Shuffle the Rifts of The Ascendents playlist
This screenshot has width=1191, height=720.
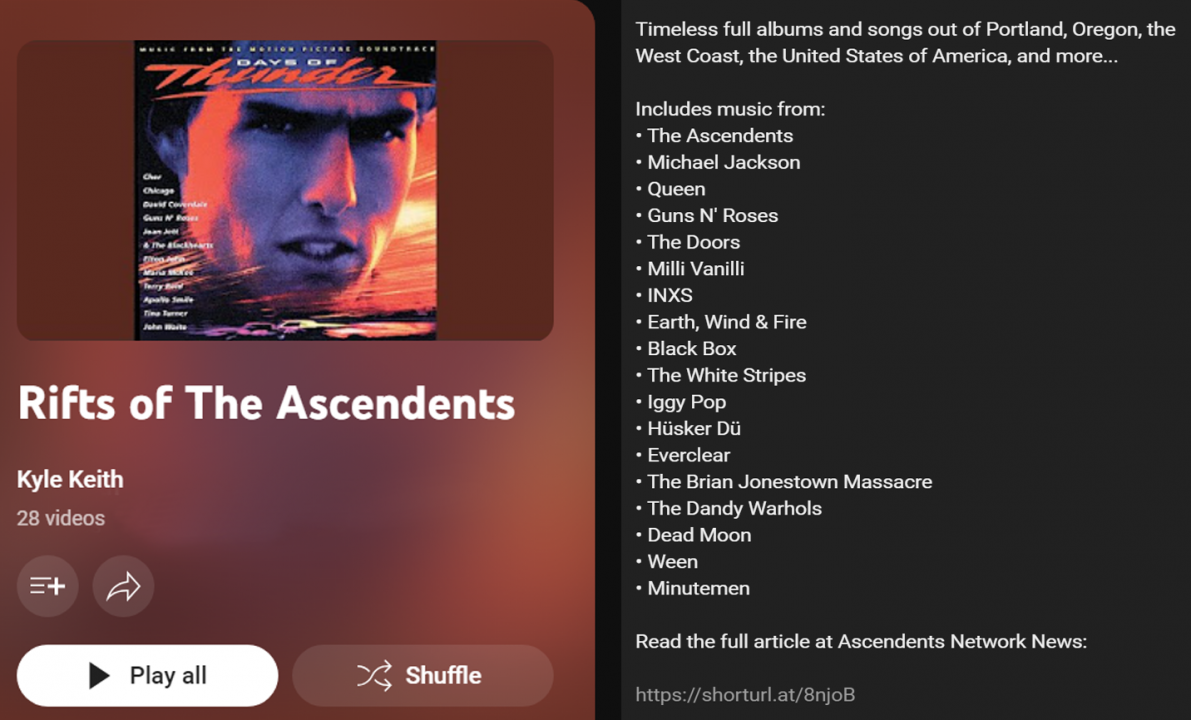coord(422,675)
